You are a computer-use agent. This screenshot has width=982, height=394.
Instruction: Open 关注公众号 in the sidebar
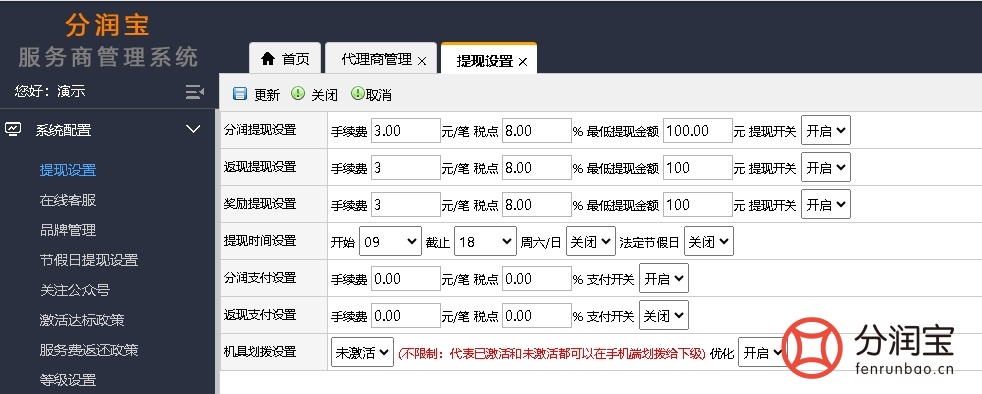(75, 290)
